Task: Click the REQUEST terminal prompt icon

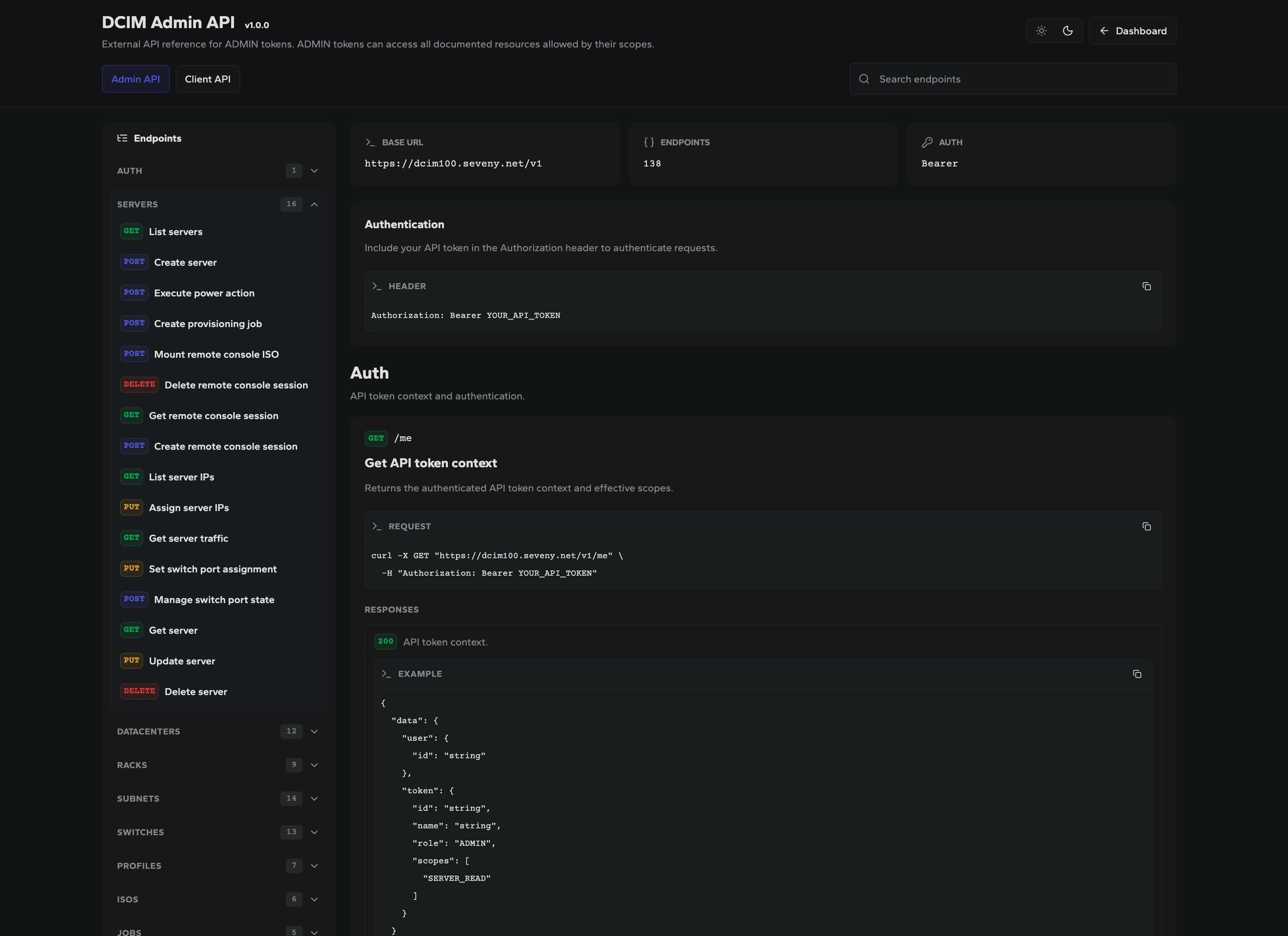Action: (x=376, y=526)
